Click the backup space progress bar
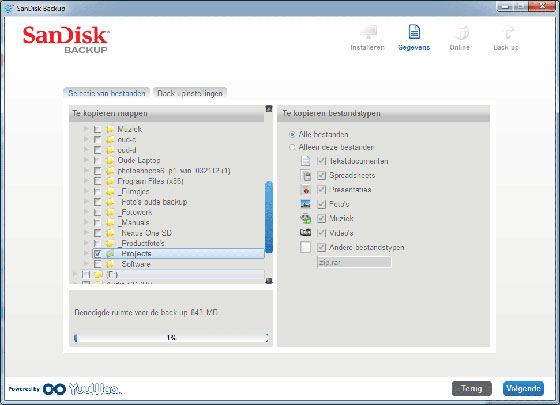 [x=171, y=338]
